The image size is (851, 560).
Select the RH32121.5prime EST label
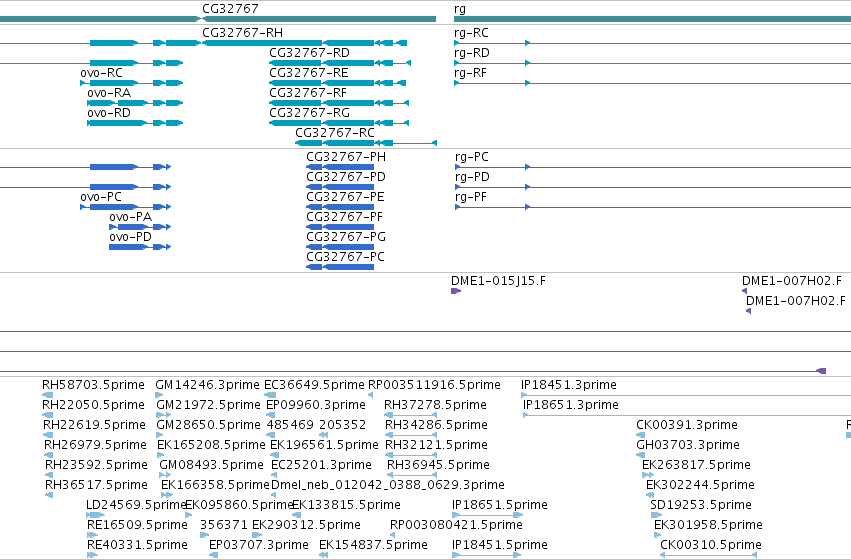pyautogui.click(x=436, y=445)
